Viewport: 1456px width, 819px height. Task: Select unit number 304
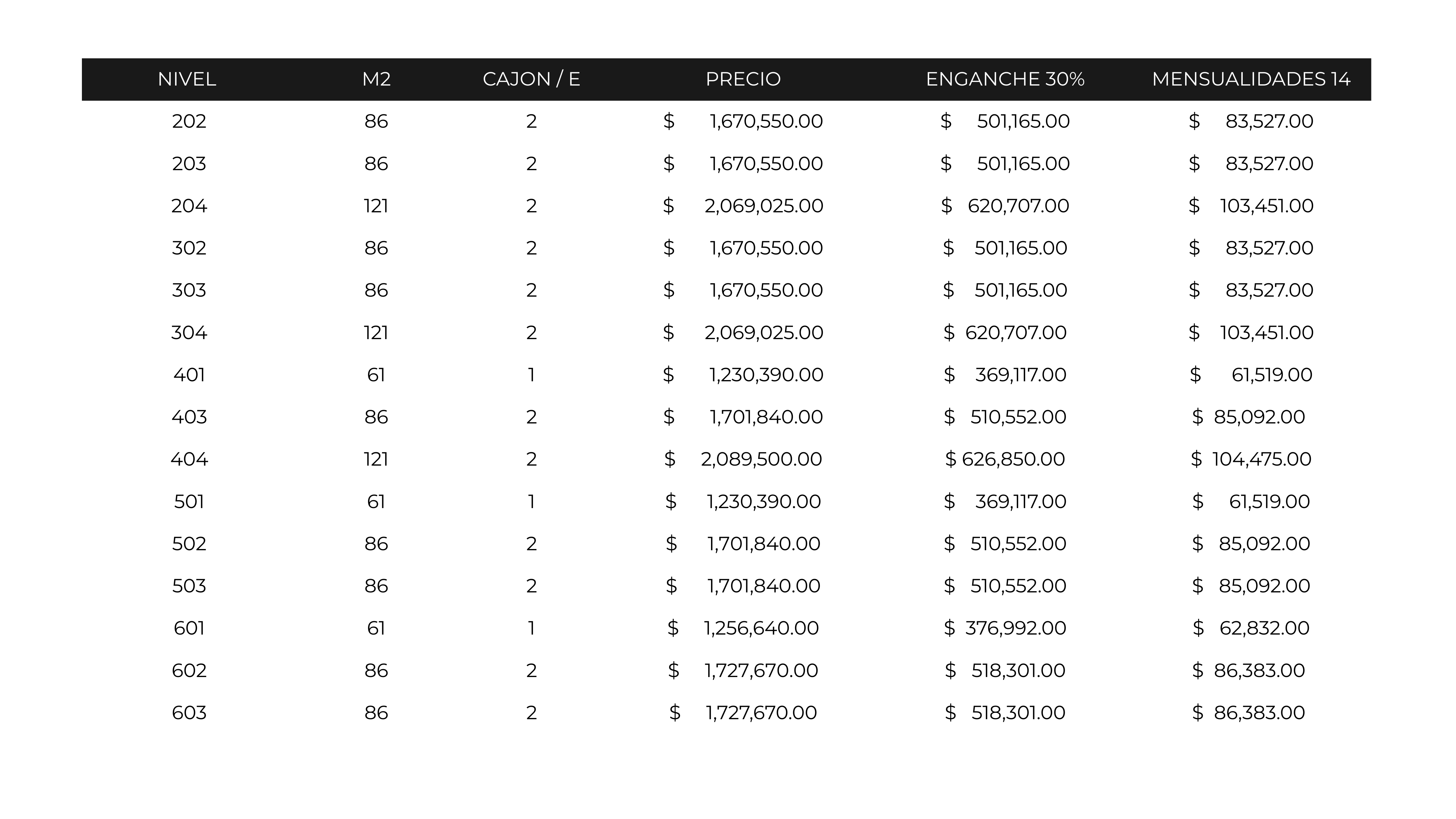[x=189, y=332]
